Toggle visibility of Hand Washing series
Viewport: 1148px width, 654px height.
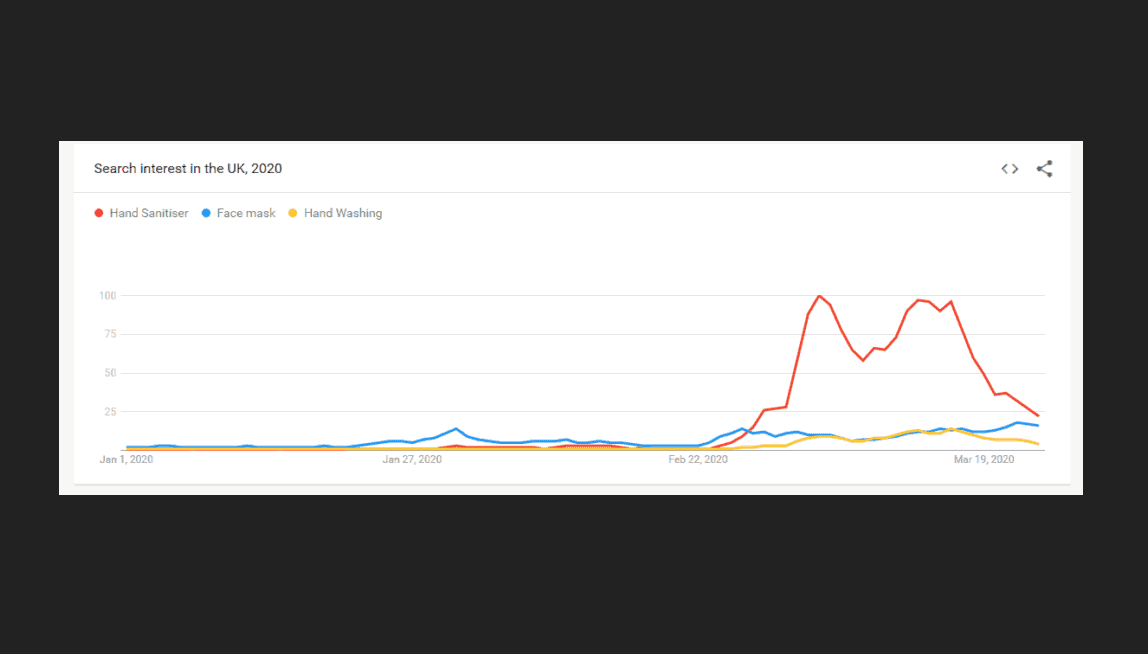pyautogui.click(x=335, y=212)
